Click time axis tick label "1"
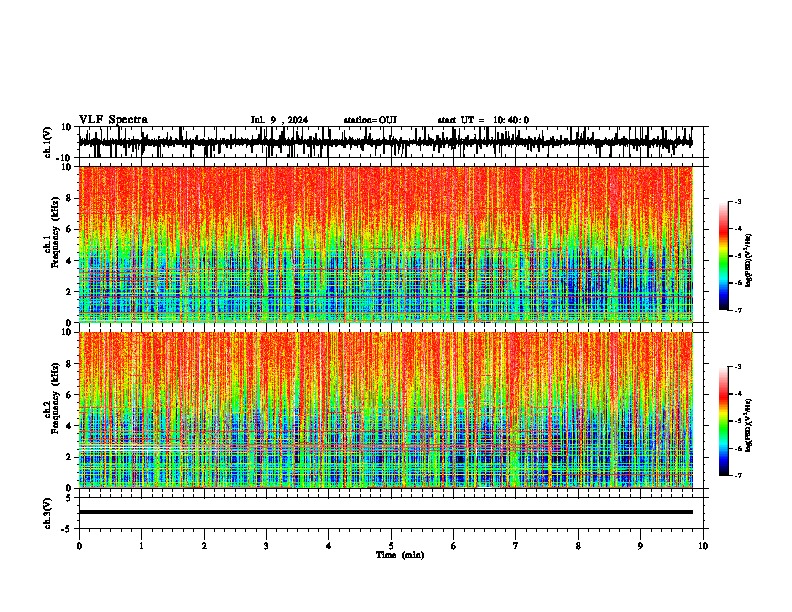Screen dimensions: 792x612 pos(141,546)
